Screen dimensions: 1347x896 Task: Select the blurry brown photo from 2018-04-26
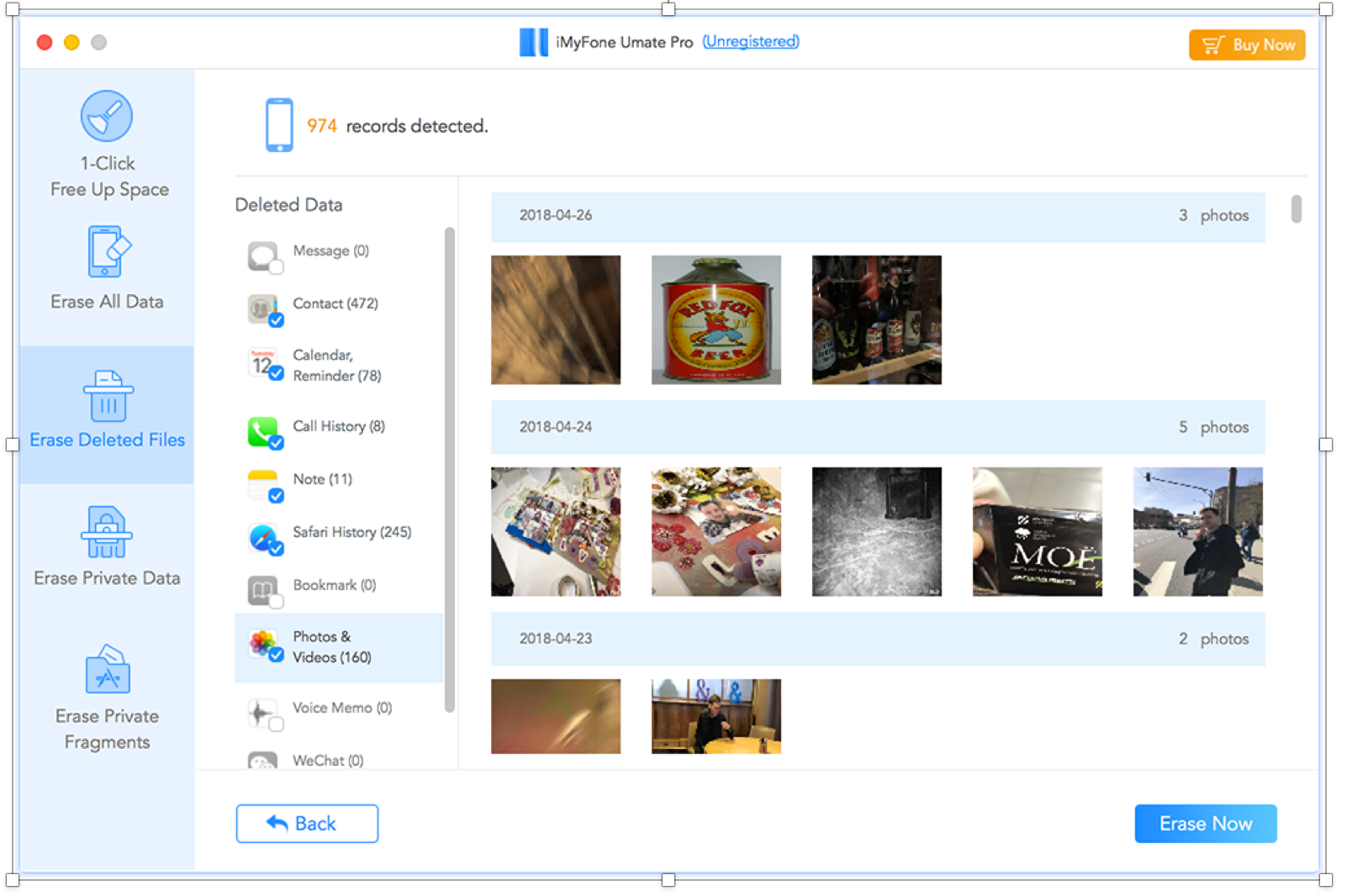[x=556, y=320]
